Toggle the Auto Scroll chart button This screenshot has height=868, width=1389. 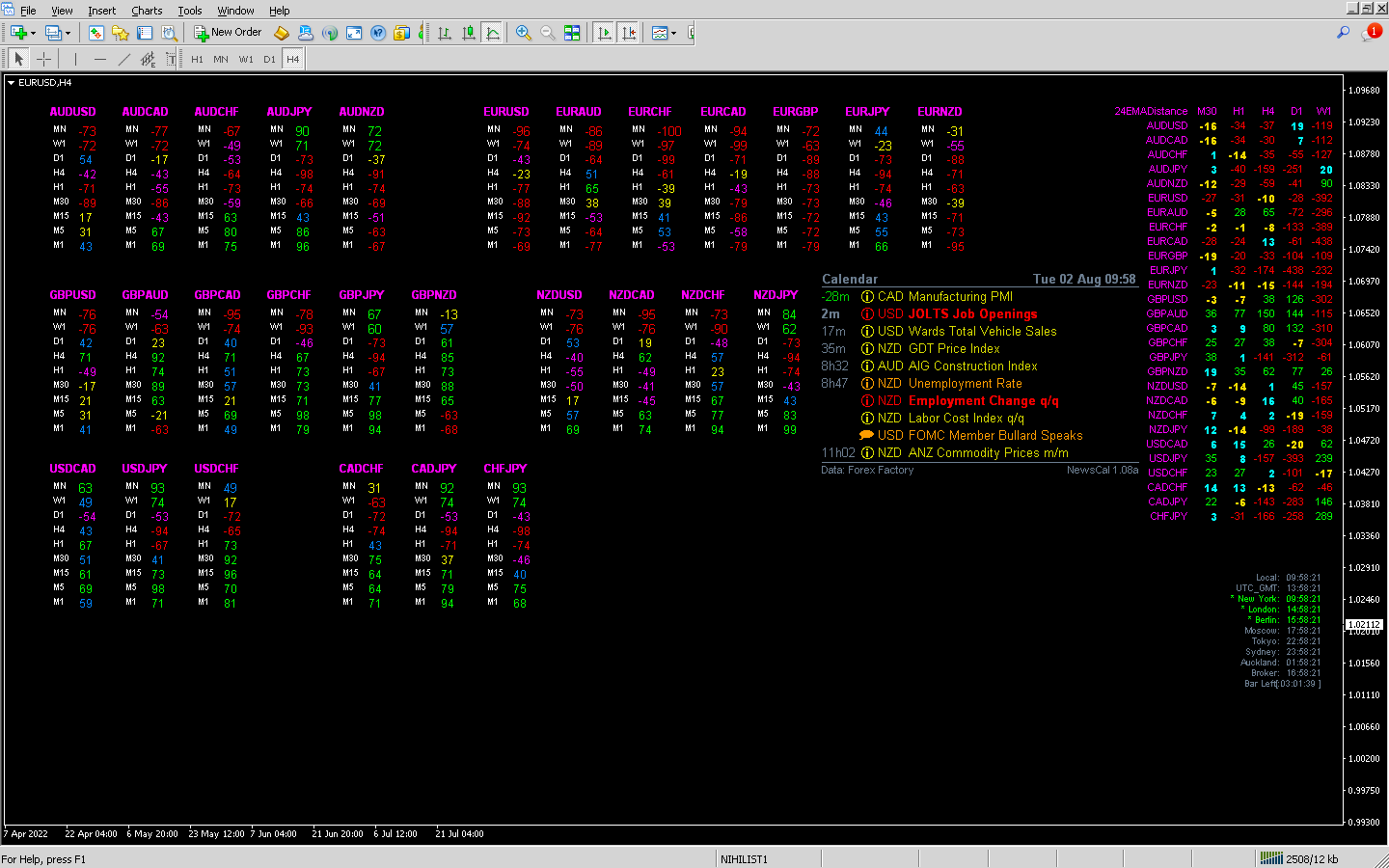pos(605,33)
